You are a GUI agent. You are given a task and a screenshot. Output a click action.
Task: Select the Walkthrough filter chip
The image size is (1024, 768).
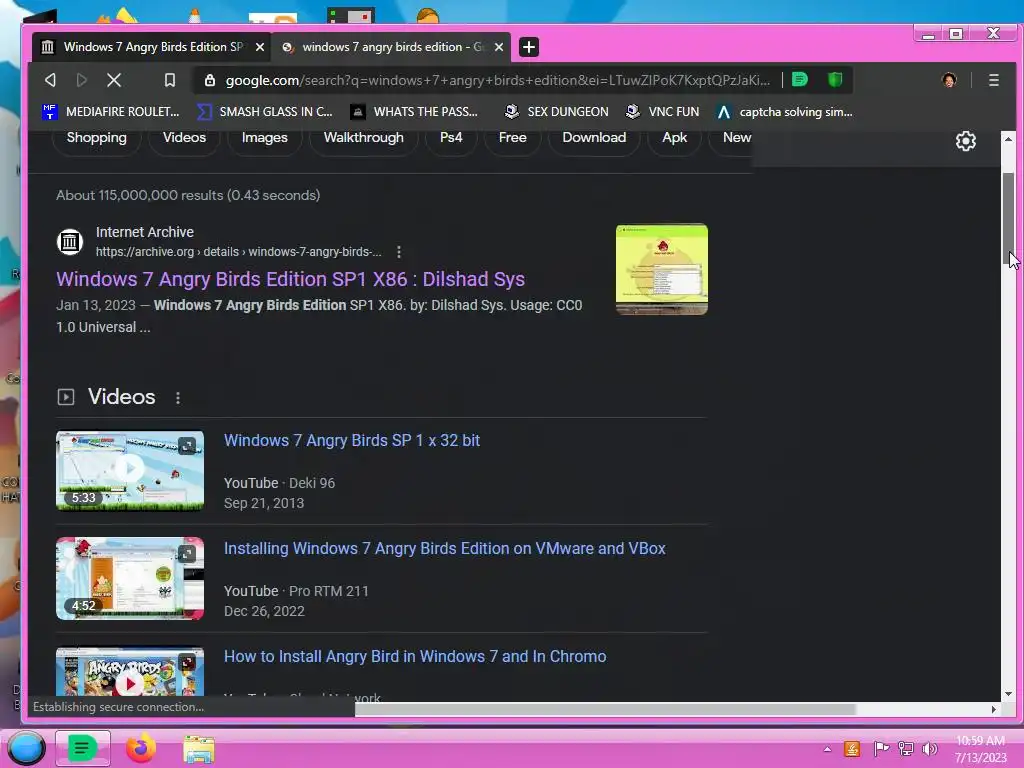pos(364,137)
